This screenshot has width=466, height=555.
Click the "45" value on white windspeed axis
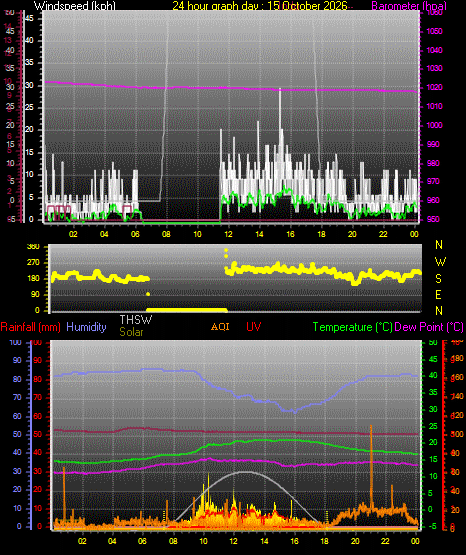29,18
